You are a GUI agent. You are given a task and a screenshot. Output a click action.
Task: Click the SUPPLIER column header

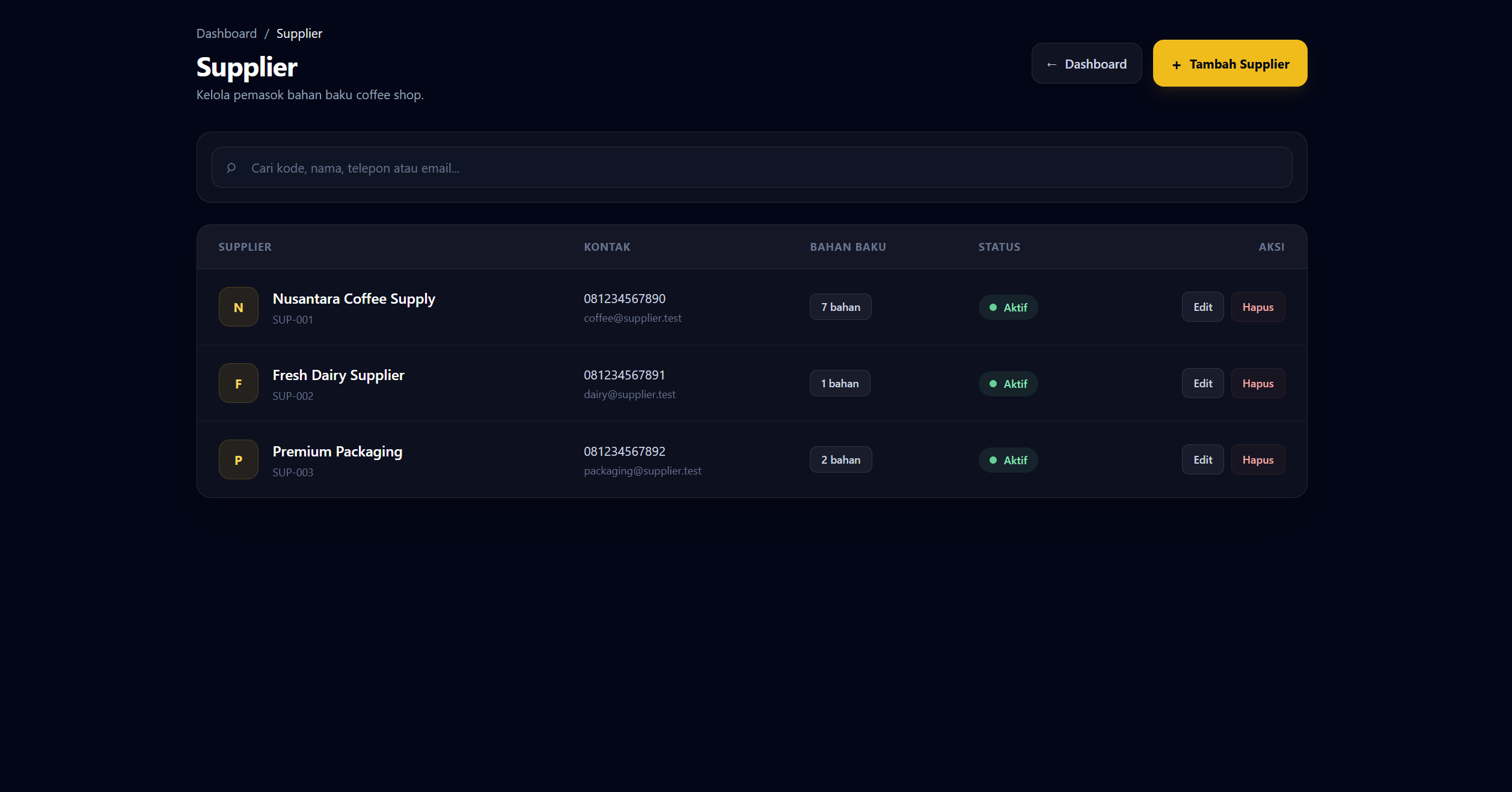tap(245, 247)
